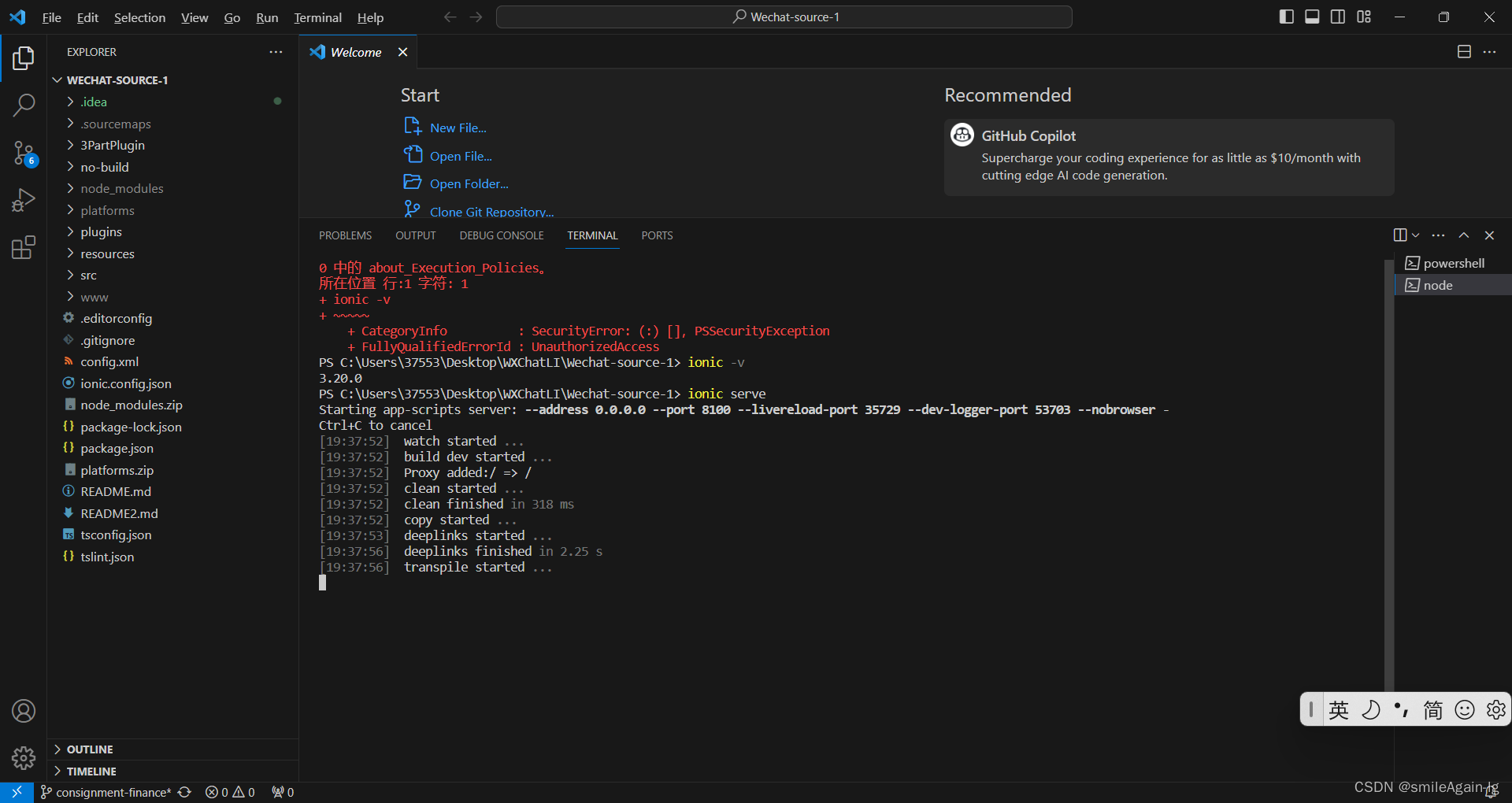Switch to the PORTS tab

tap(657, 235)
